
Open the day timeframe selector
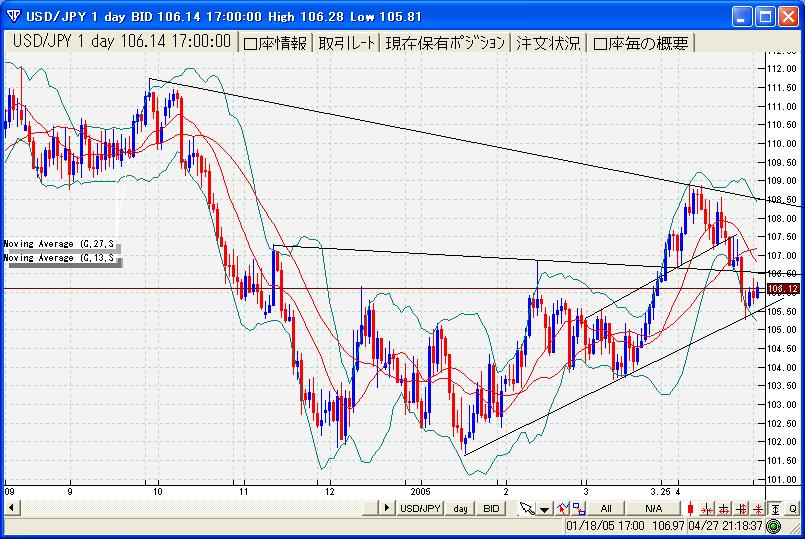click(461, 509)
